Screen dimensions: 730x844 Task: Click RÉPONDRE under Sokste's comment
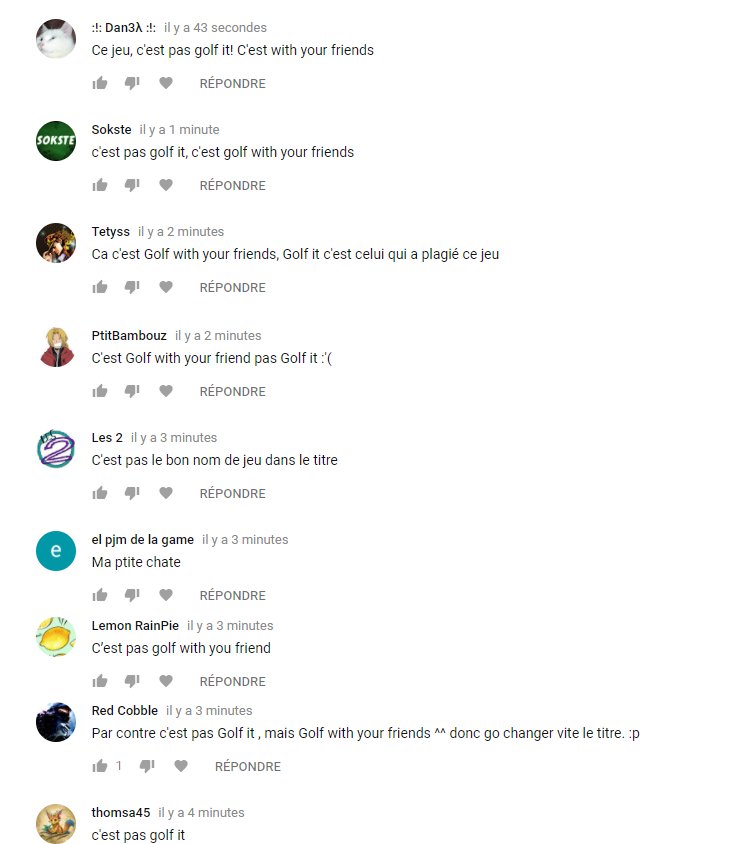coord(233,186)
